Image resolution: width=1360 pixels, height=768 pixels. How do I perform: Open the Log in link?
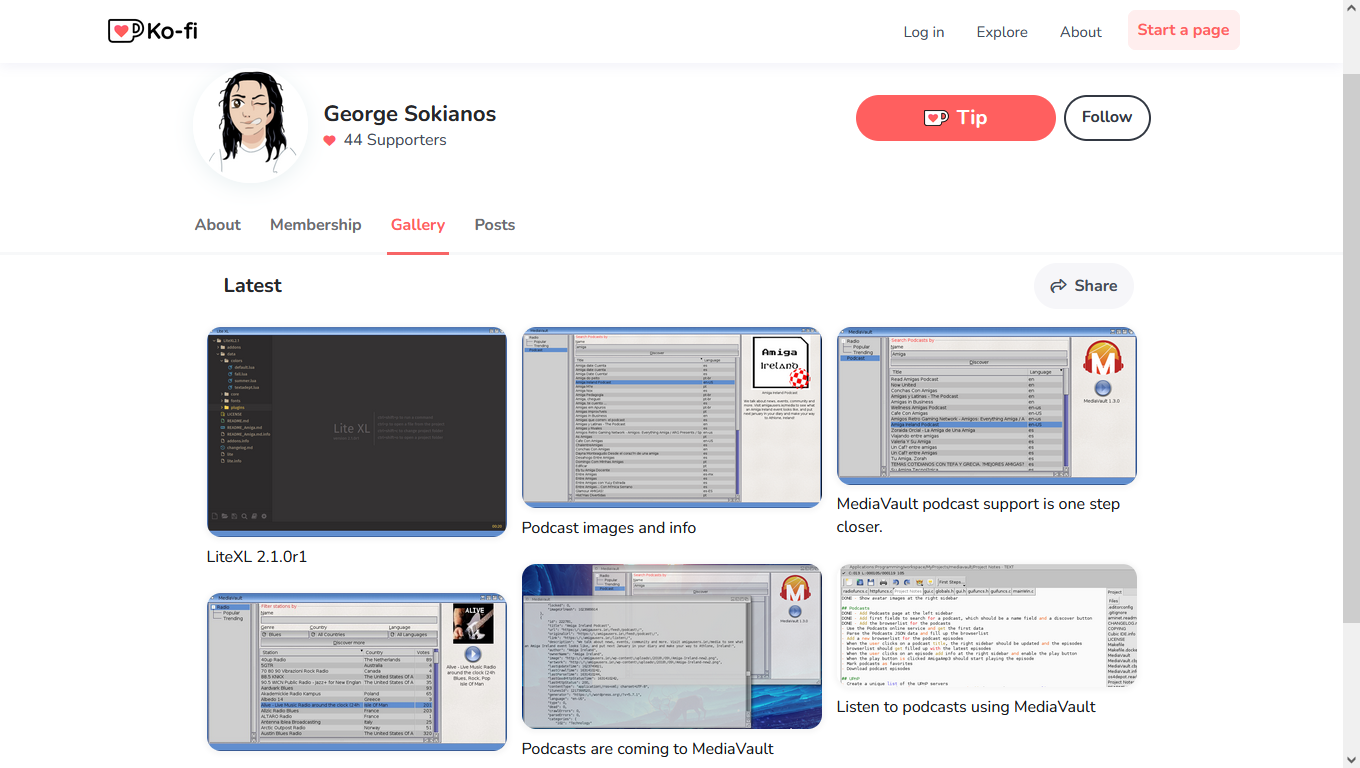pyautogui.click(x=923, y=32)
